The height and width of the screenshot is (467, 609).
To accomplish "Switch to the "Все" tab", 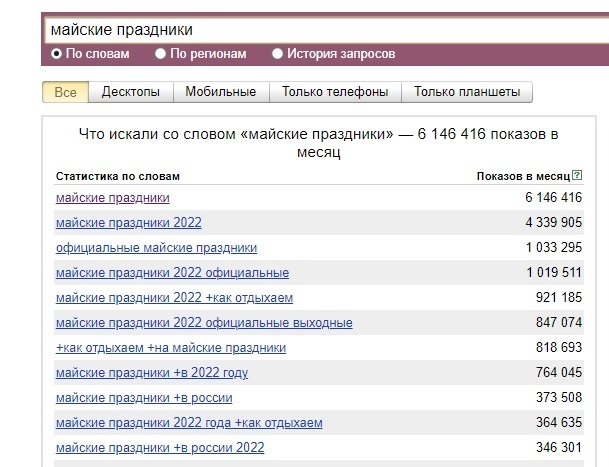I will pyautogui.click(x=65, y=92).
